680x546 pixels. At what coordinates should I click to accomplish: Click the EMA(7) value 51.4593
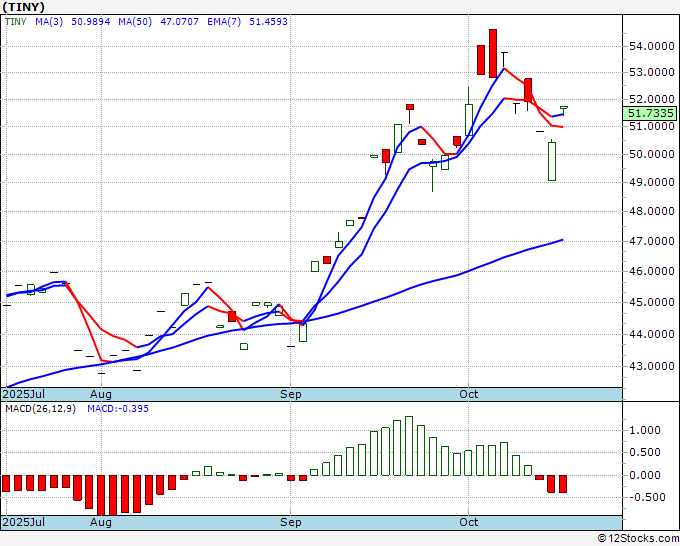tap(268, 22)
